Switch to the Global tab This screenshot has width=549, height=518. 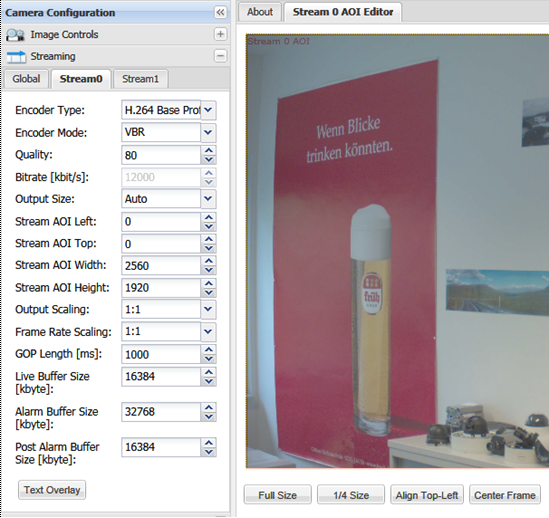[x=26, y=79]
